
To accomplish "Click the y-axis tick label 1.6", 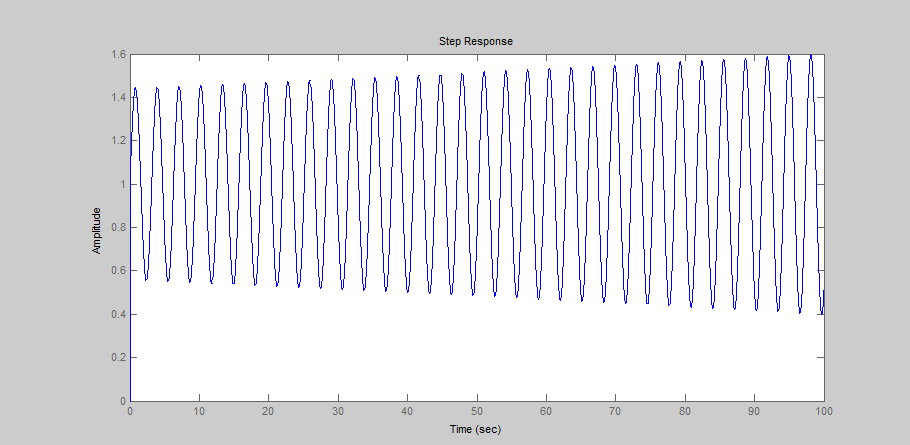I will 118,54.
